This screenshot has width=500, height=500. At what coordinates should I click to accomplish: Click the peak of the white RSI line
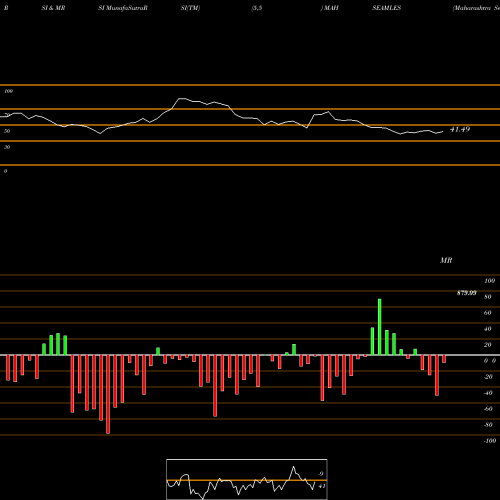[182, 99]
